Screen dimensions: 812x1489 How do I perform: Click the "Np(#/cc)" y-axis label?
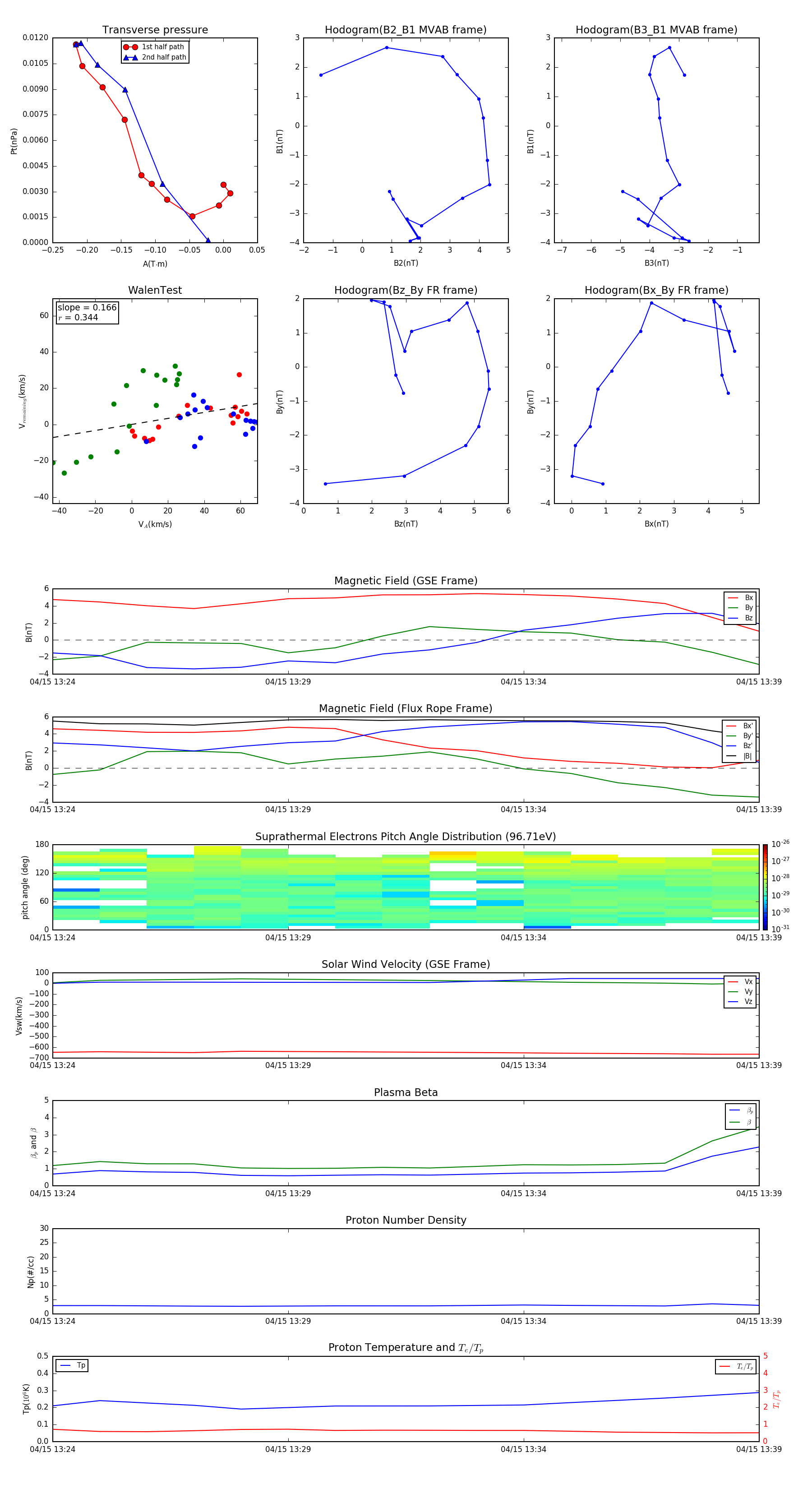(x=31, y=1272)
